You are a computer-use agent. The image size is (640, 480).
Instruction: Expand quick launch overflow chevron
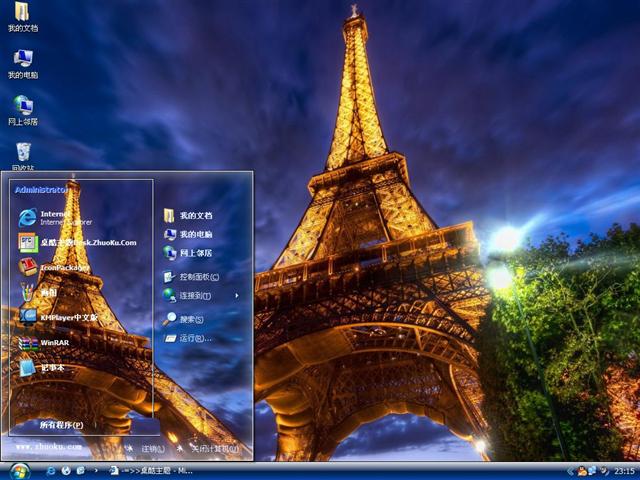click(x=96, y=471)
